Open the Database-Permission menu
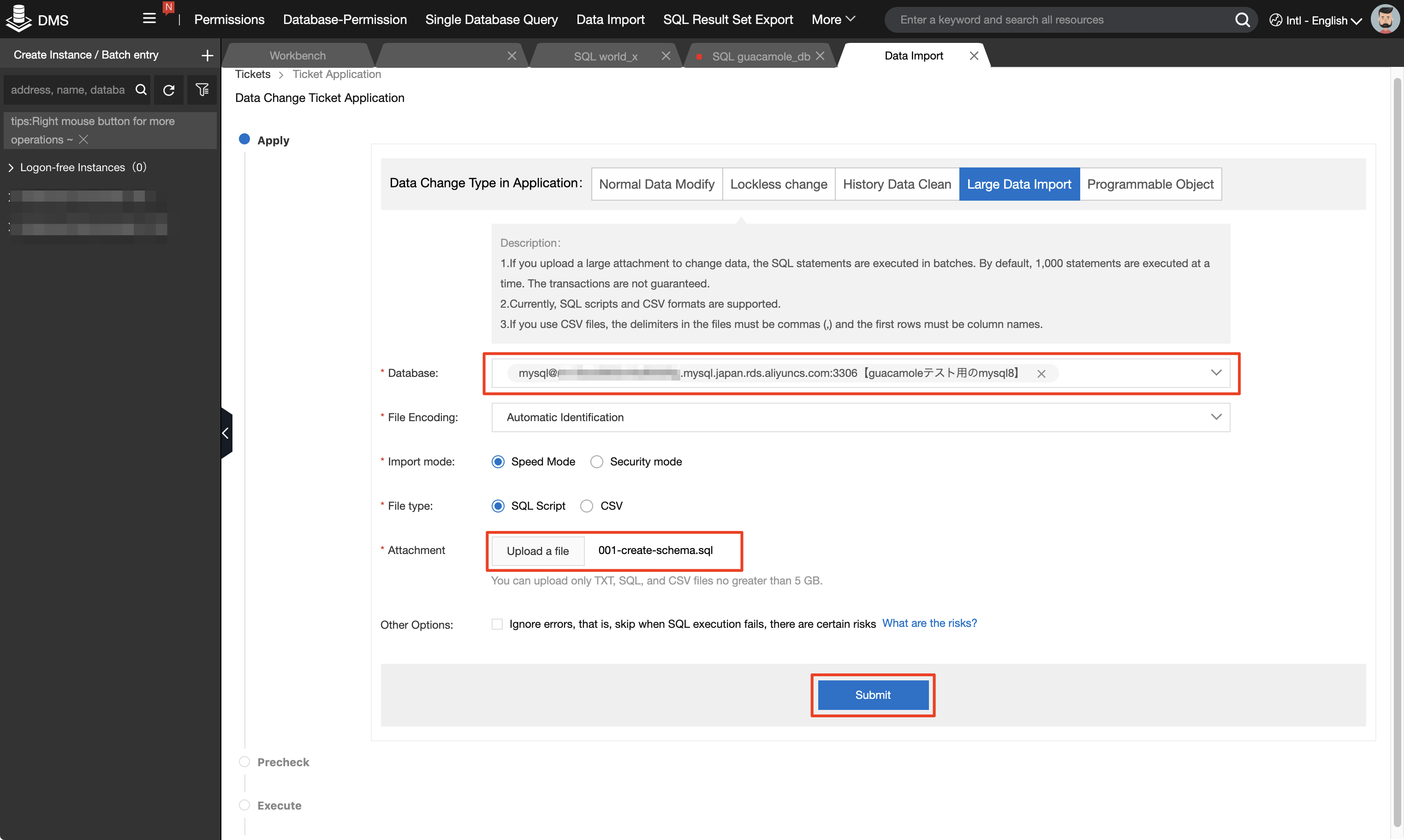Screen dimensions: 1404x840 (345, 19)
